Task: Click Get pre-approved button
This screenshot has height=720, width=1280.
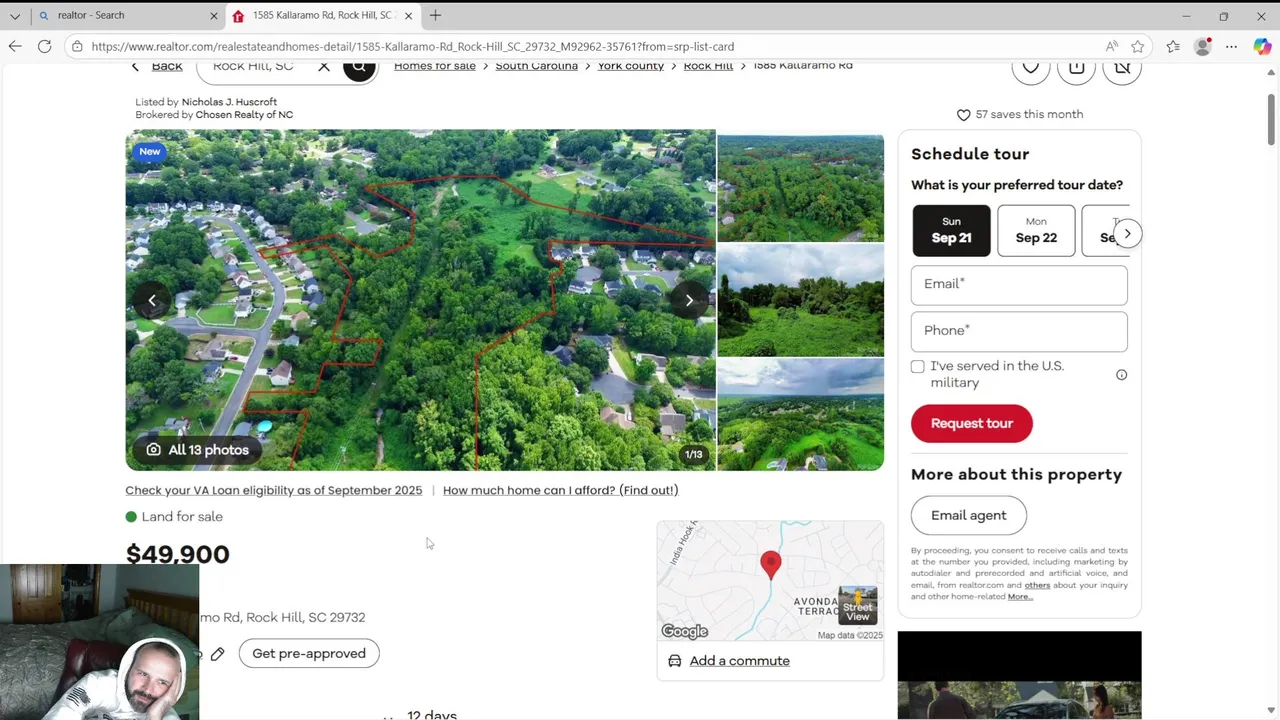Action: [309, 654]
